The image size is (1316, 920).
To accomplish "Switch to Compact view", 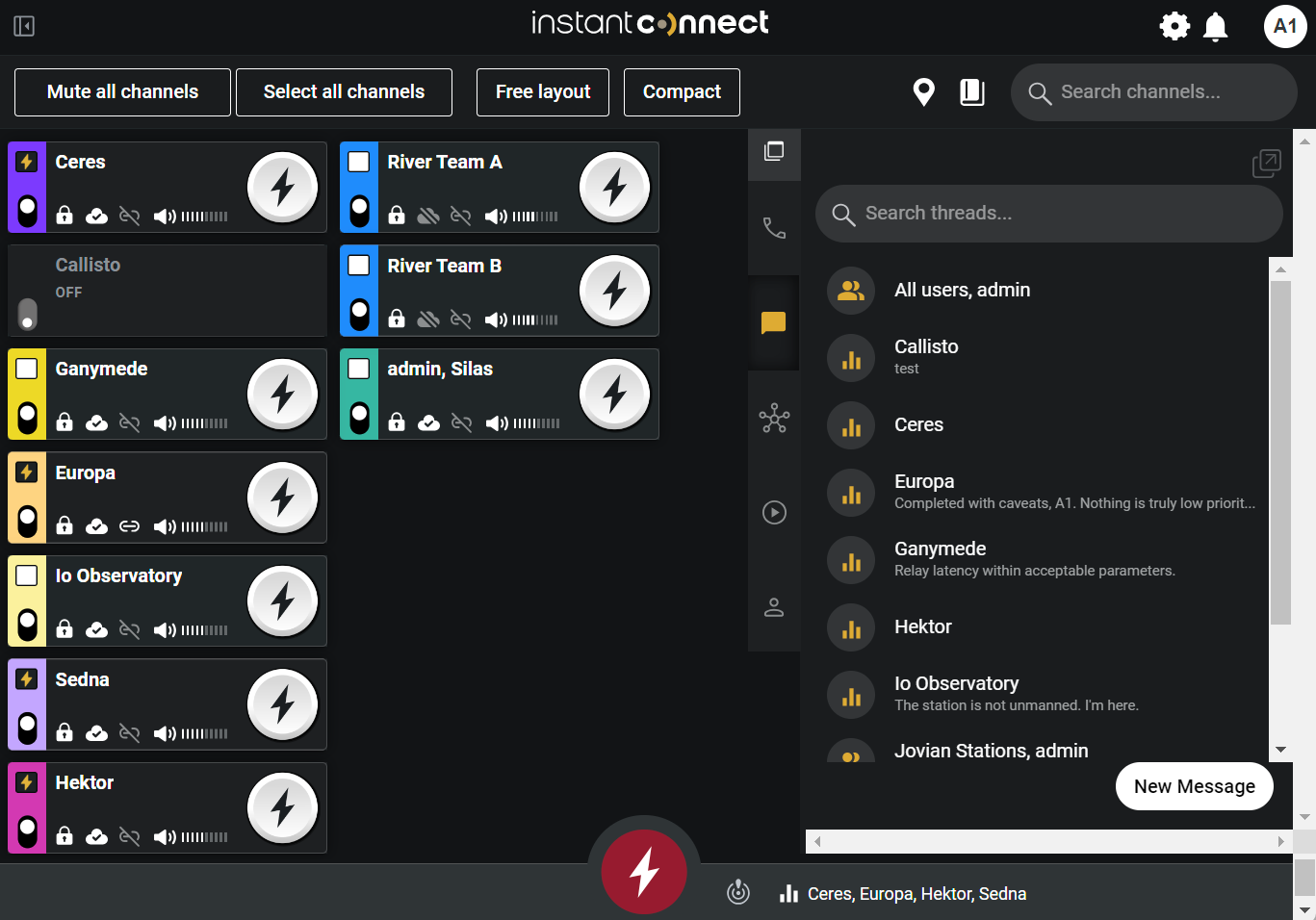I will tap(682, 92).
